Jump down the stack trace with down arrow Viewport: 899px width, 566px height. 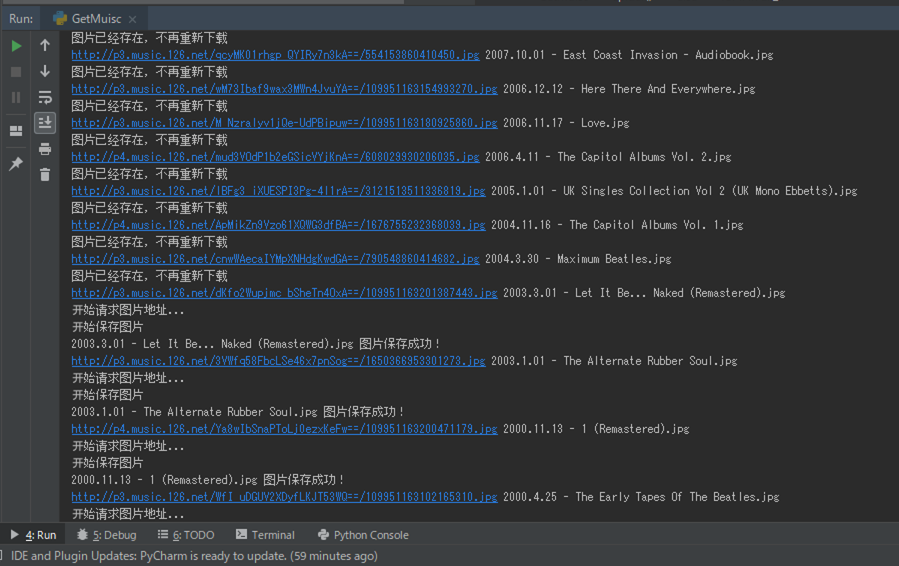point(45,71)
